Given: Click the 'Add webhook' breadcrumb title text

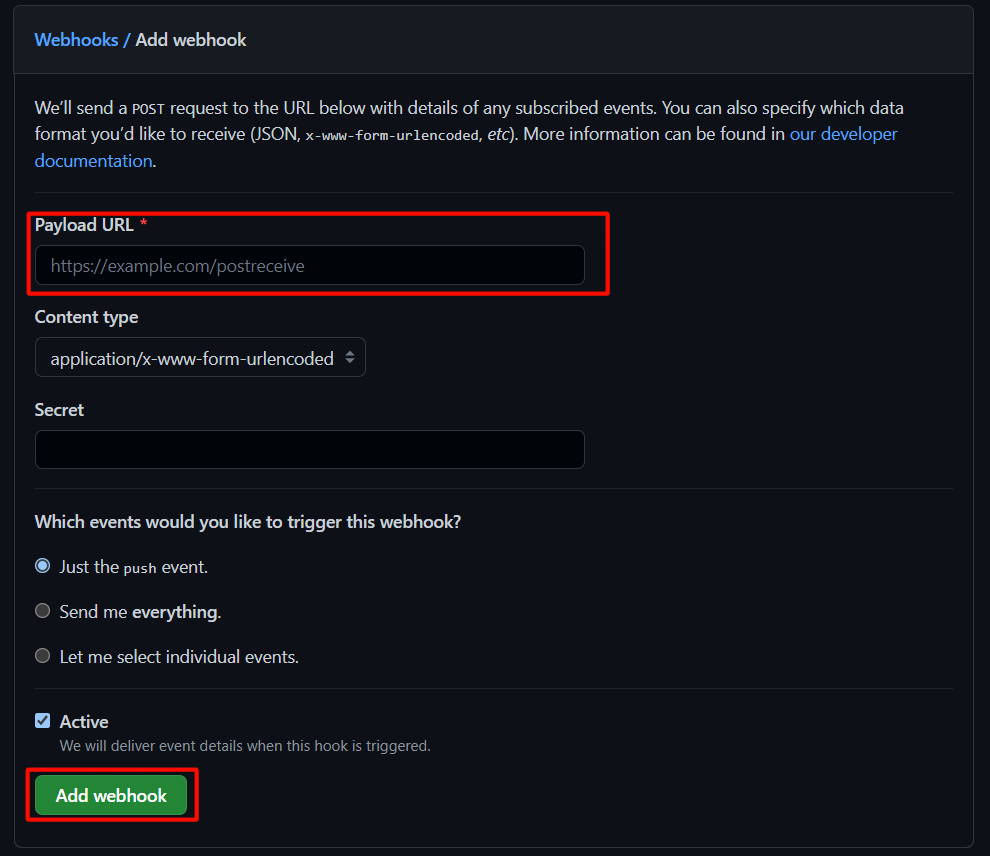Looking at the screenshot, I should (191, 40).
